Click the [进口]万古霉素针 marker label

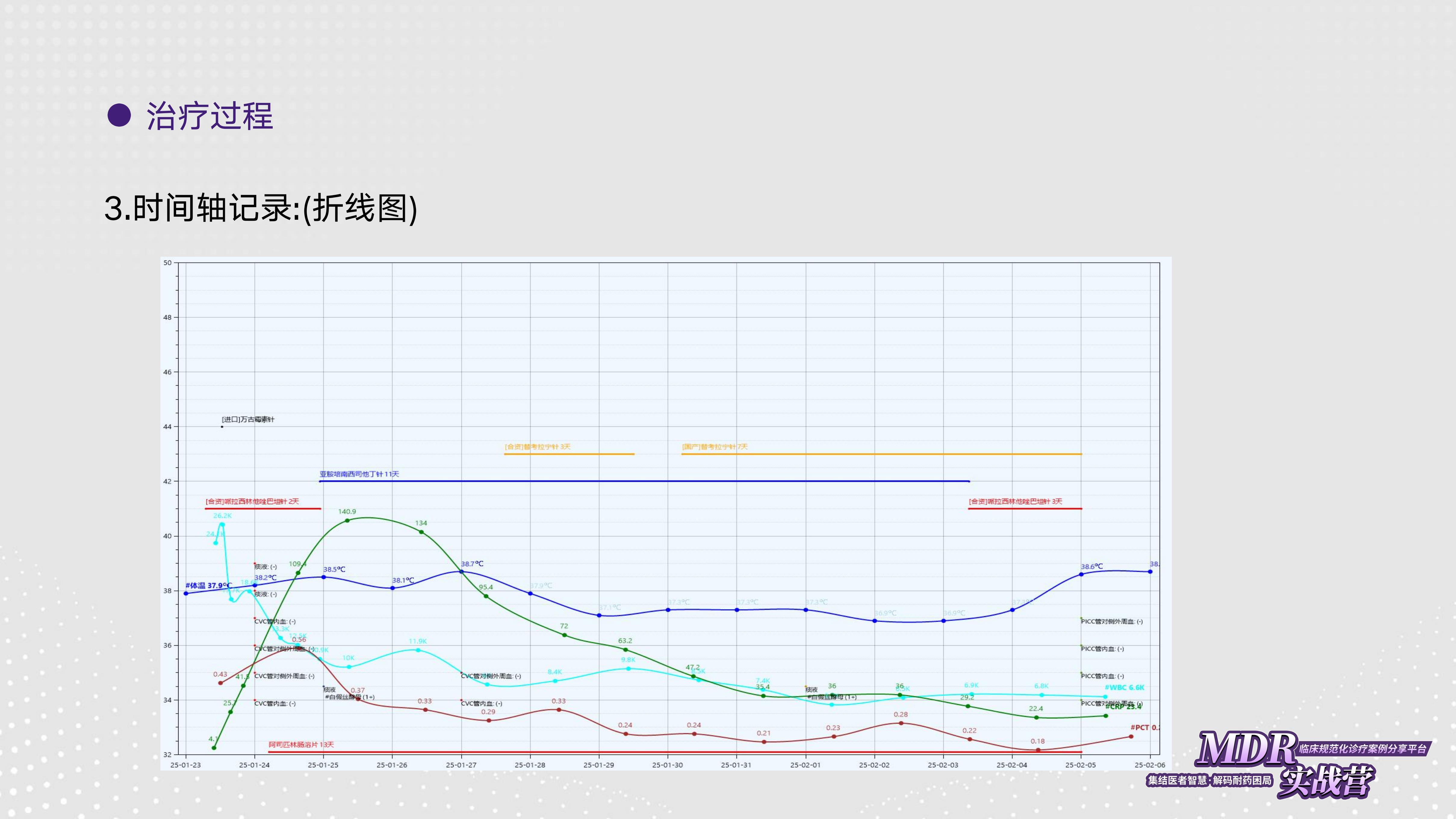click(x=248, y=419)
